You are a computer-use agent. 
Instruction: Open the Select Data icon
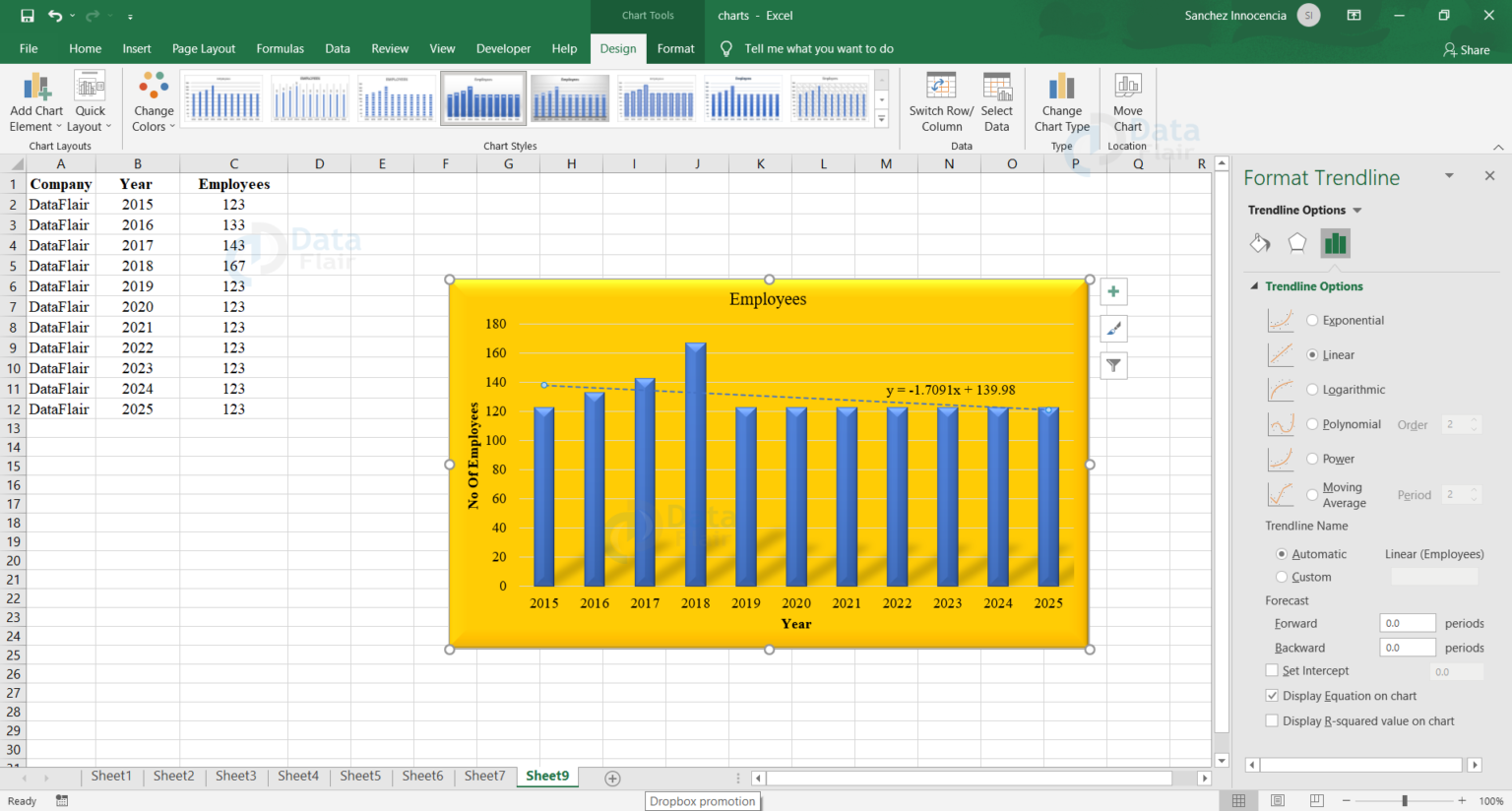click(x=997, y=87)
